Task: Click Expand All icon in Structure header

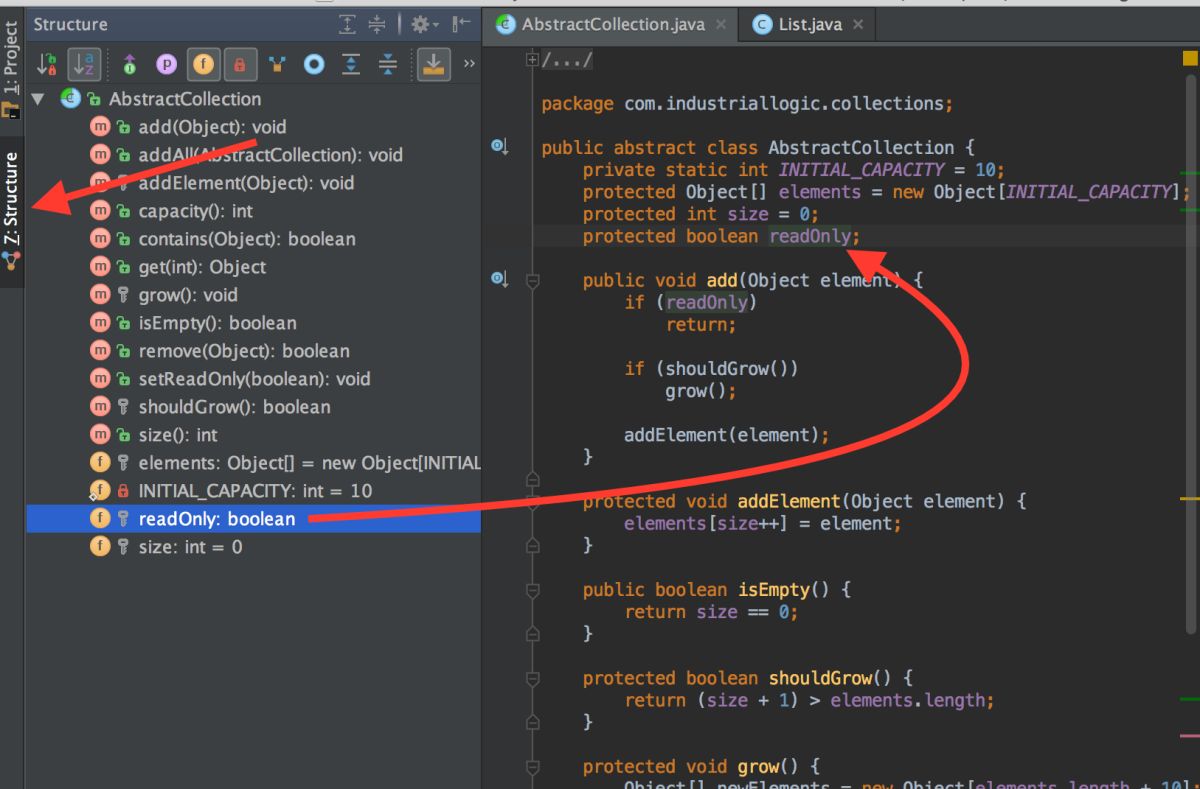Action: [x=347, y=24]
